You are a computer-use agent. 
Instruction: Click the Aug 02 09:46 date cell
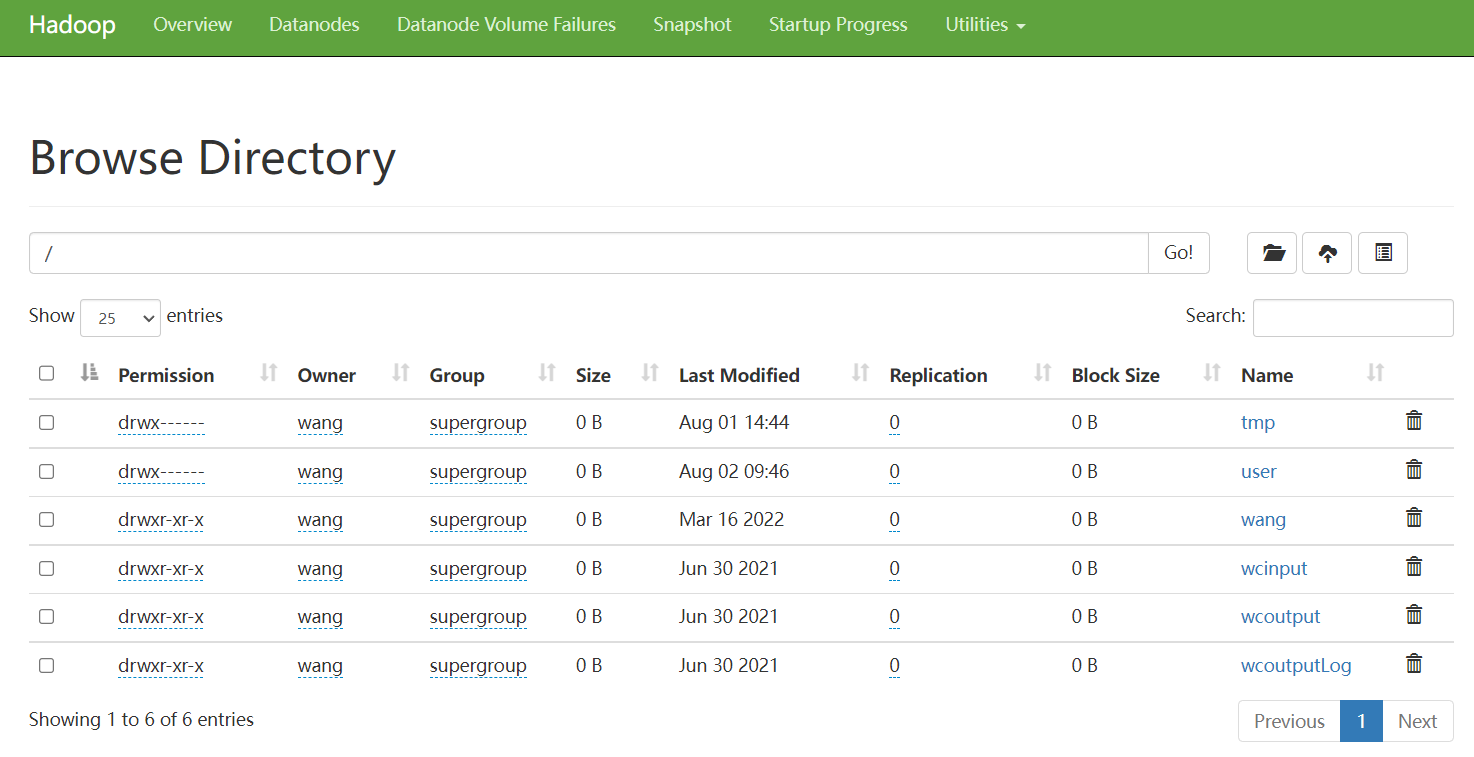tap(734, 471)
